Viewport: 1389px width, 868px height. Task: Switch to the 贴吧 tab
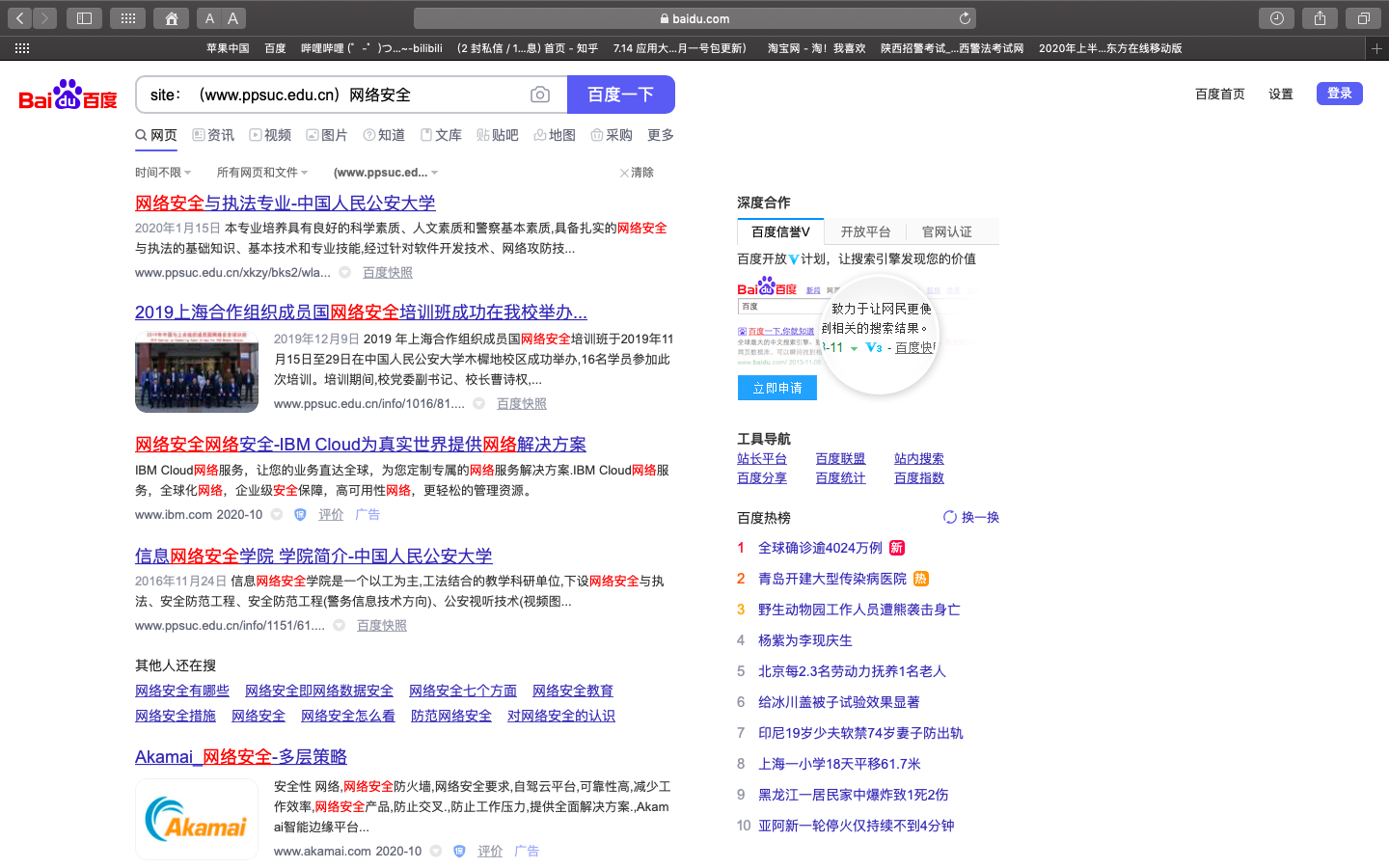498,135
